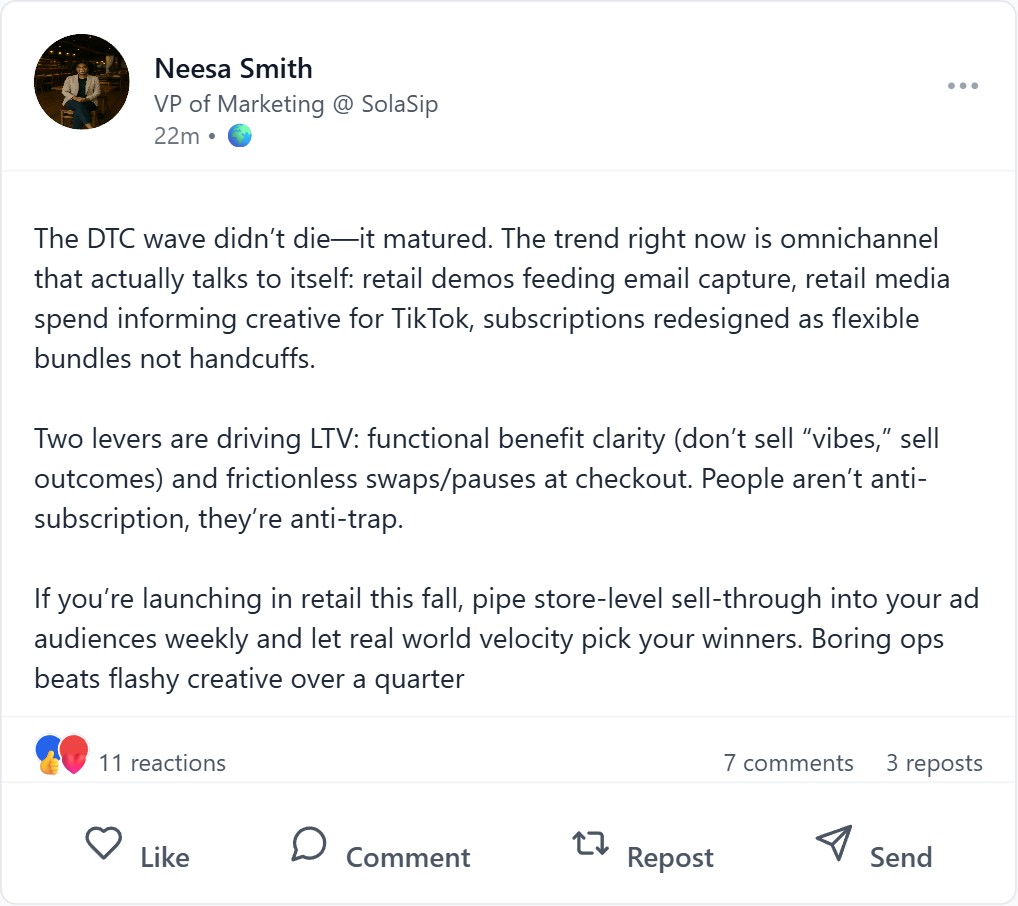This screenshot has height=906, width=1018.
Task: Click the speech bubble comment icon
Action: (x=309, y=843)
